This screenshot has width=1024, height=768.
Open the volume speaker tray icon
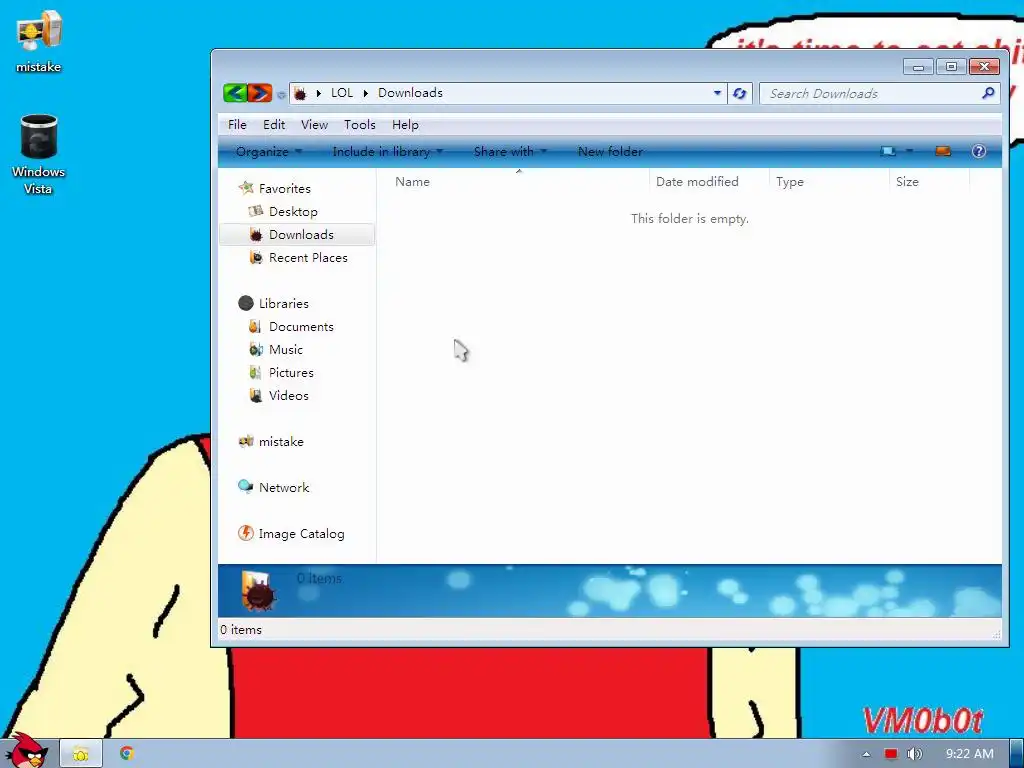[914, 754]
